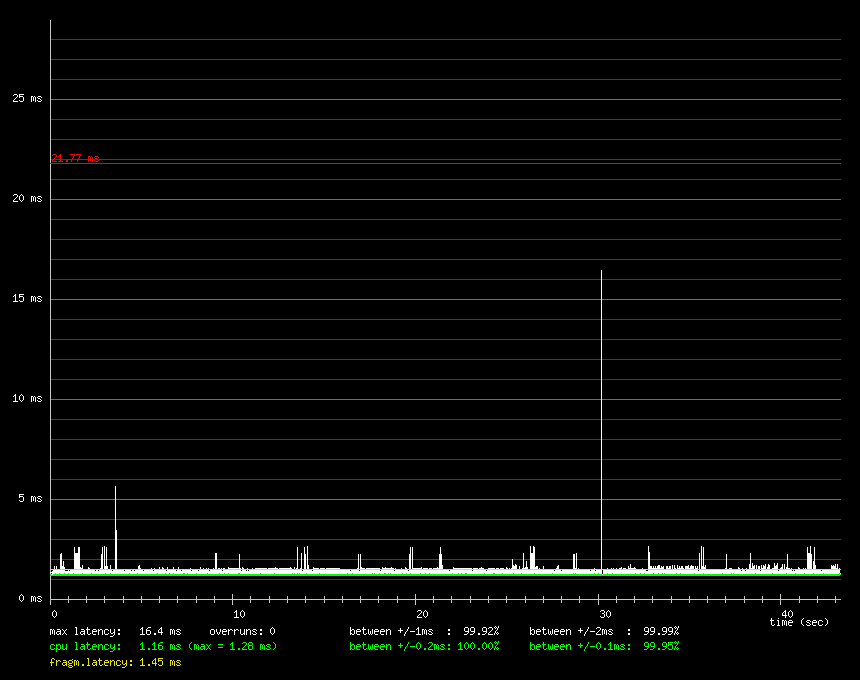This screenshot has height=680, width=860.
Task: Click the green 'between +/-0.1ms' label
Action: pyautogui.click(x=580, y=647)
